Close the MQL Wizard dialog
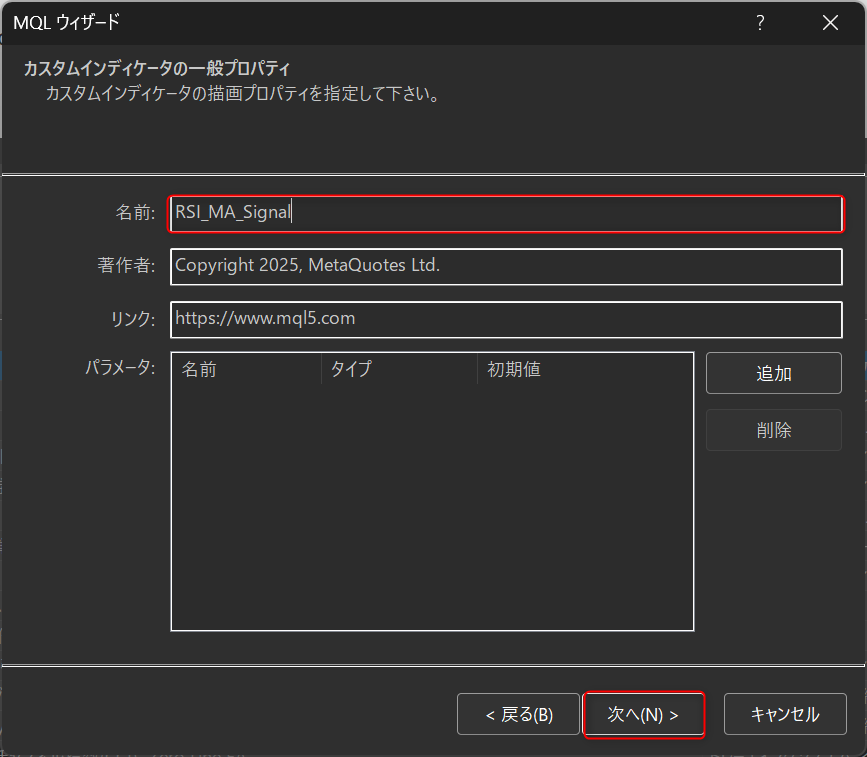867x757 pixels. pos(829,23)
